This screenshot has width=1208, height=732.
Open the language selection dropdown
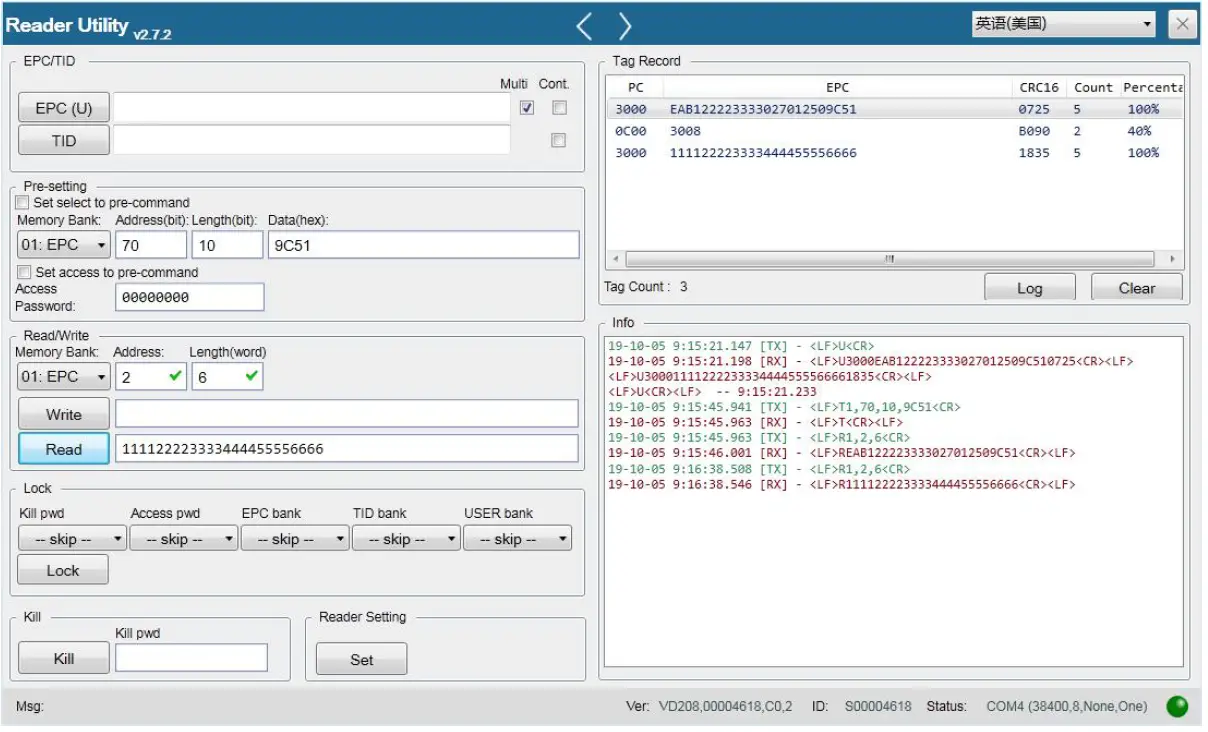click(1064, 24)
